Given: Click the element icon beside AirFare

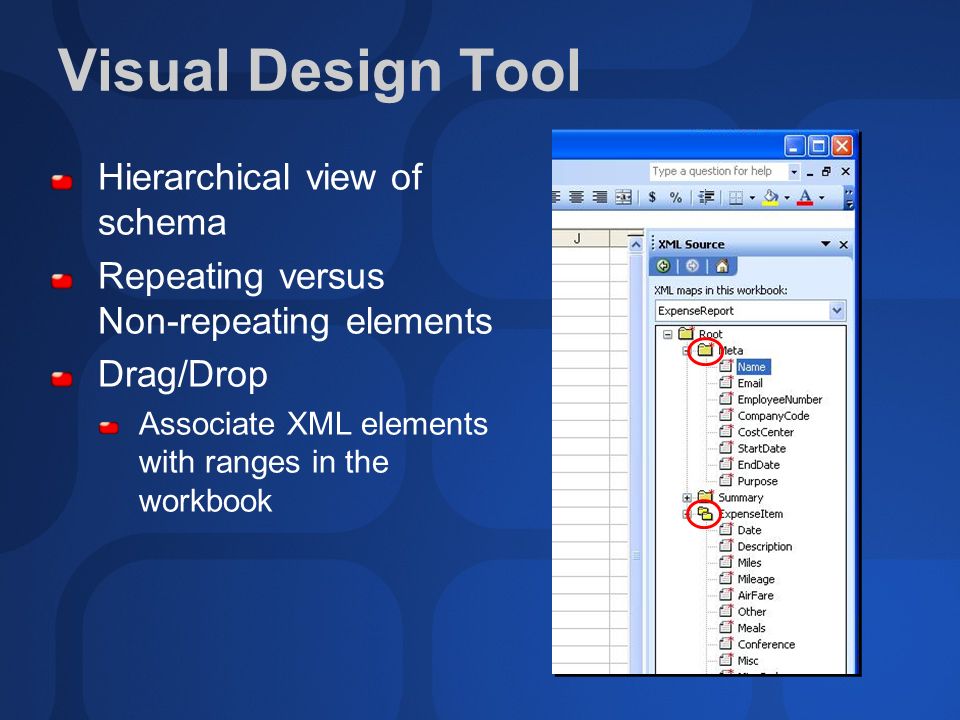Looking at the screenshot, I should (726, 594).
